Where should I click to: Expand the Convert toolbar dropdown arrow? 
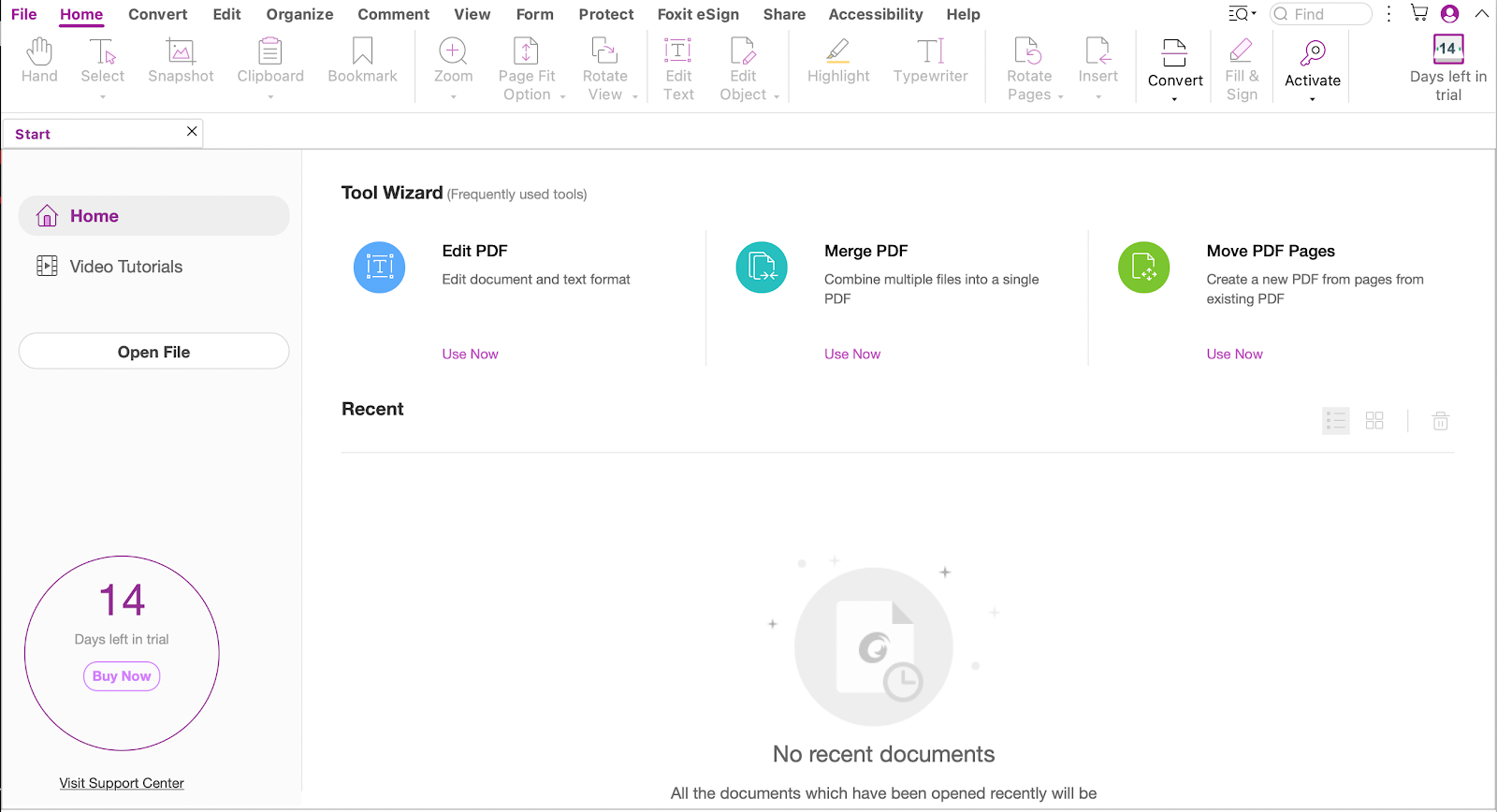click(1174, 99)
